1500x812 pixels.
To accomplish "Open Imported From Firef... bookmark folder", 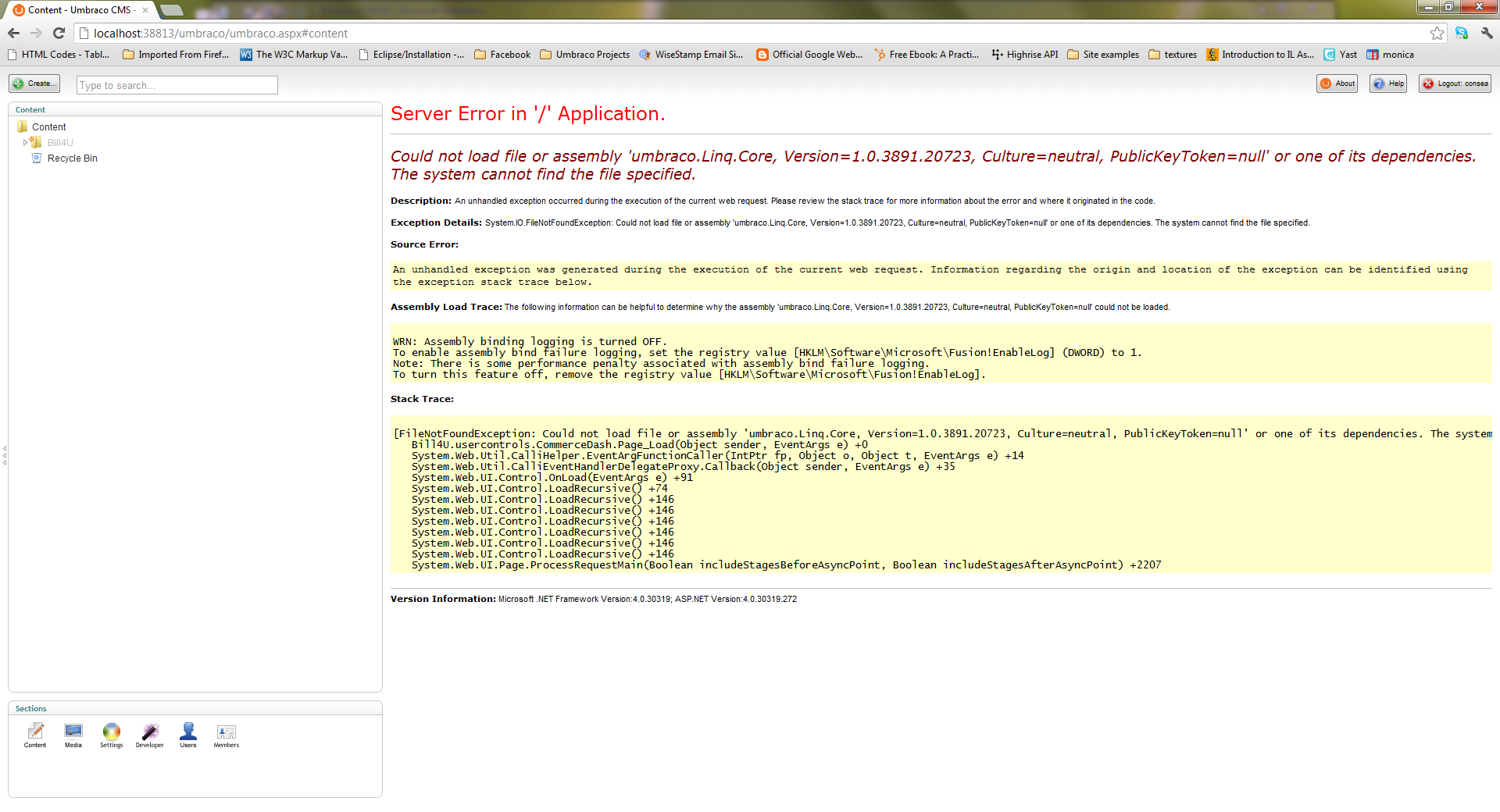I will [x=176, y=55].
